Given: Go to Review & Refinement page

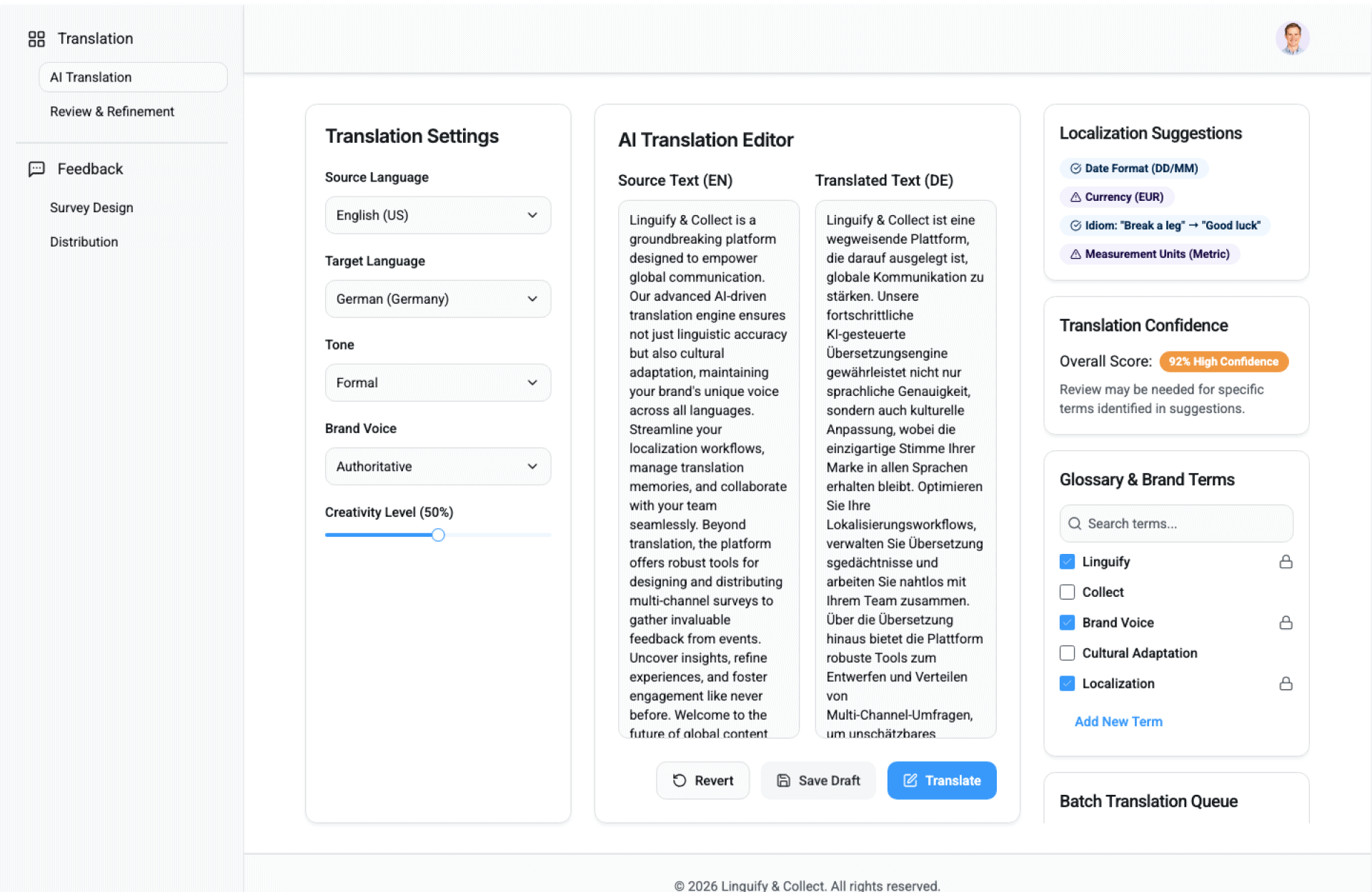Looking at the screenshot, I should click(x=112, y=111).
